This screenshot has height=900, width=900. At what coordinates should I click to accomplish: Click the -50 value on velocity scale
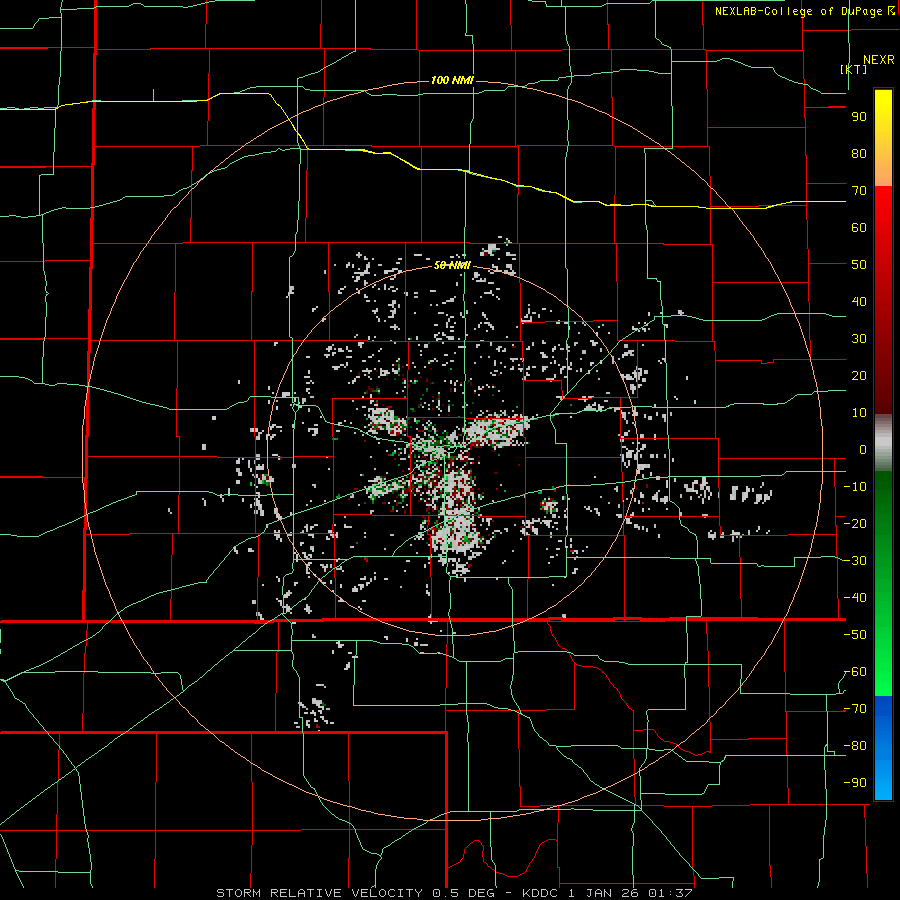pyautogui.click(x=855, y=635)
